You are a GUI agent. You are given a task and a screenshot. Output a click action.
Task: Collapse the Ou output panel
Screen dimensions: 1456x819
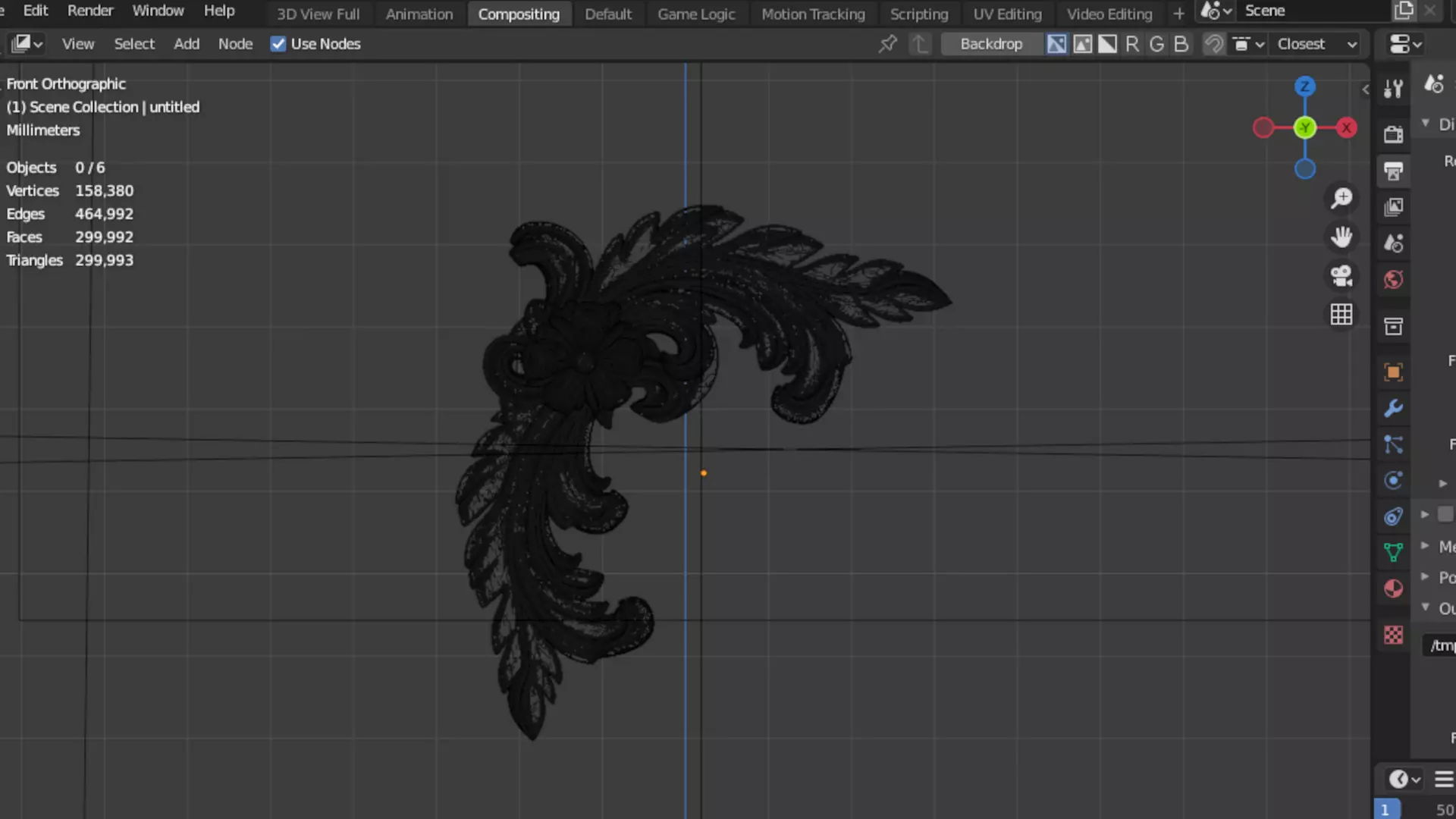[1426, 607]
